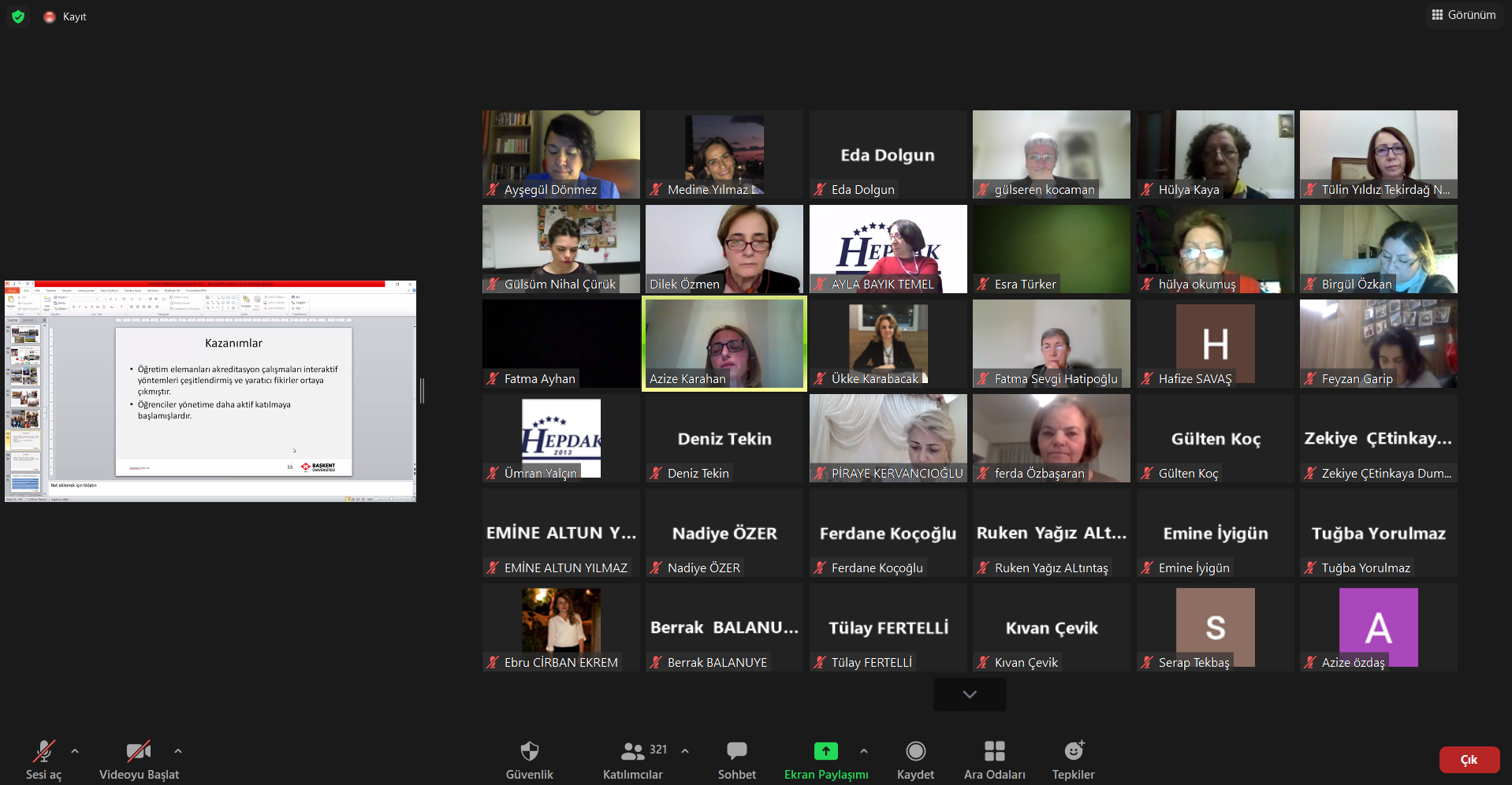Show next page of participants with down chevron
Viewport: 1512px width, 785px height.
(969, 694)
